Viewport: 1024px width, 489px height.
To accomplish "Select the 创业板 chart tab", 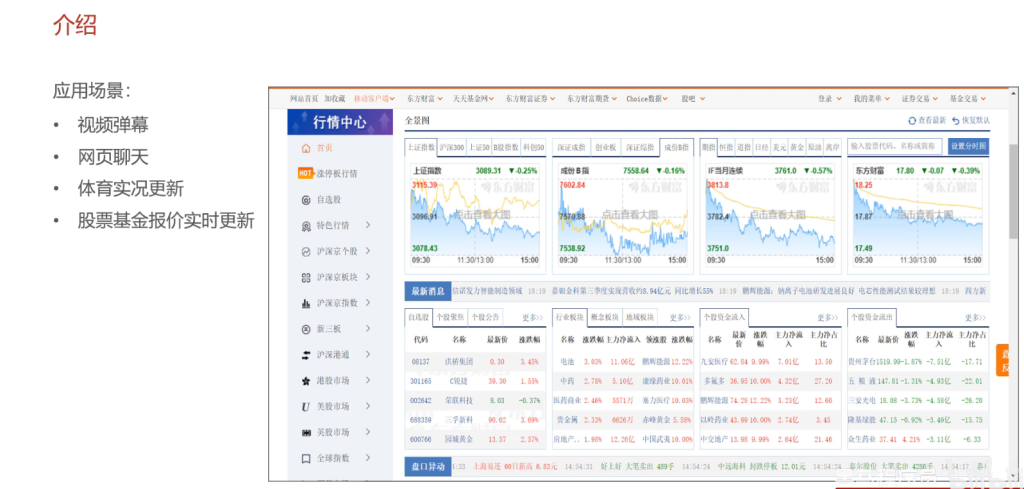I will [605, 147].
